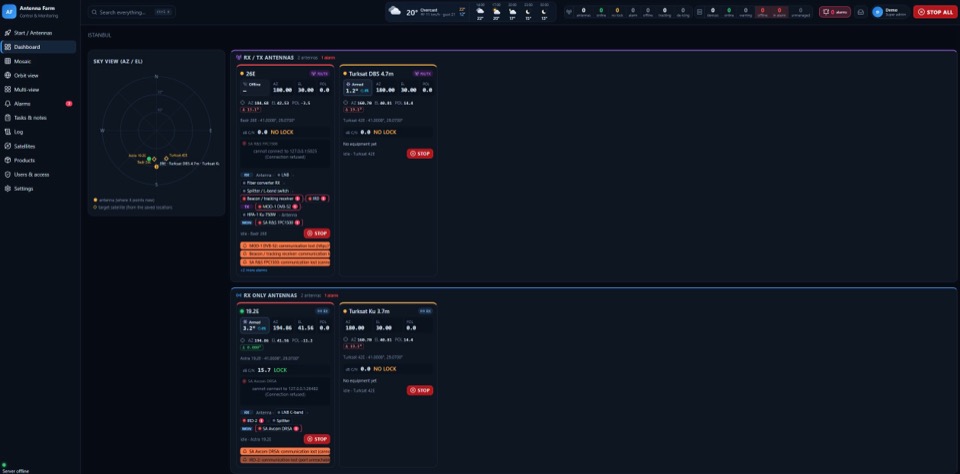Stop the 26E antenna
This screenshot has width=960, height=474.
[x=317, y=233]
